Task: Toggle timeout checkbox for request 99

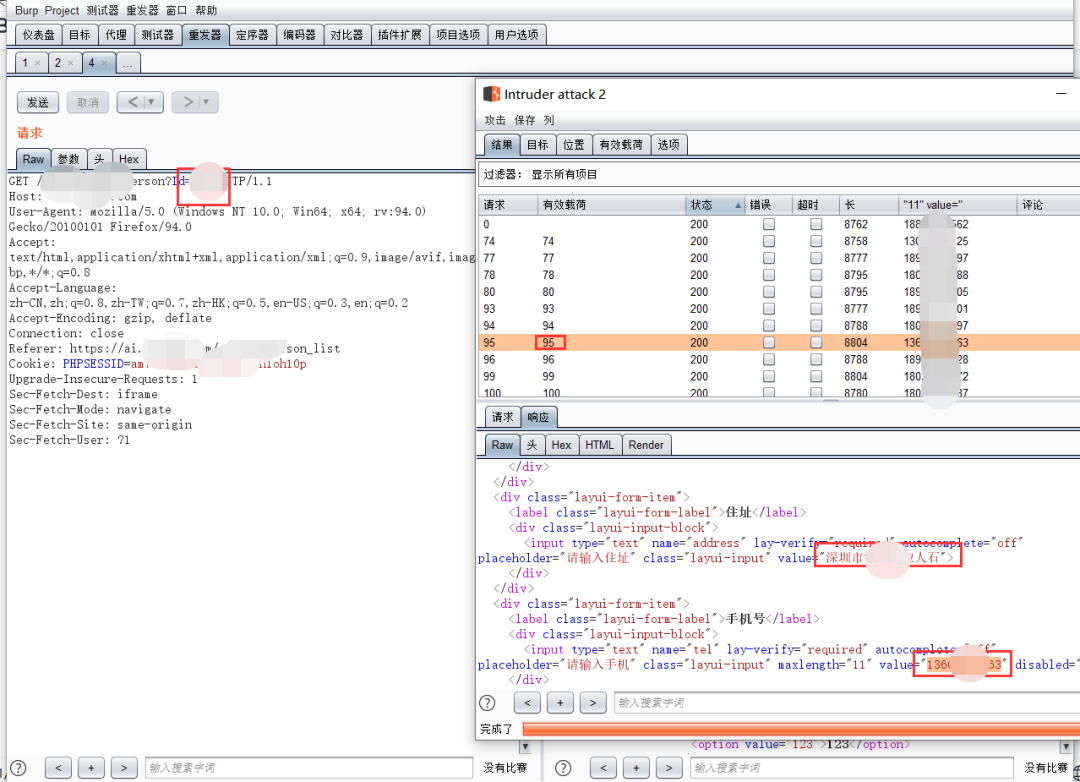Action: 816,376
